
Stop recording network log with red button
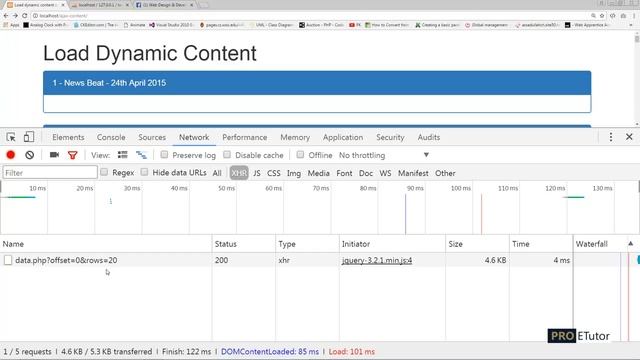pos(11,155)
